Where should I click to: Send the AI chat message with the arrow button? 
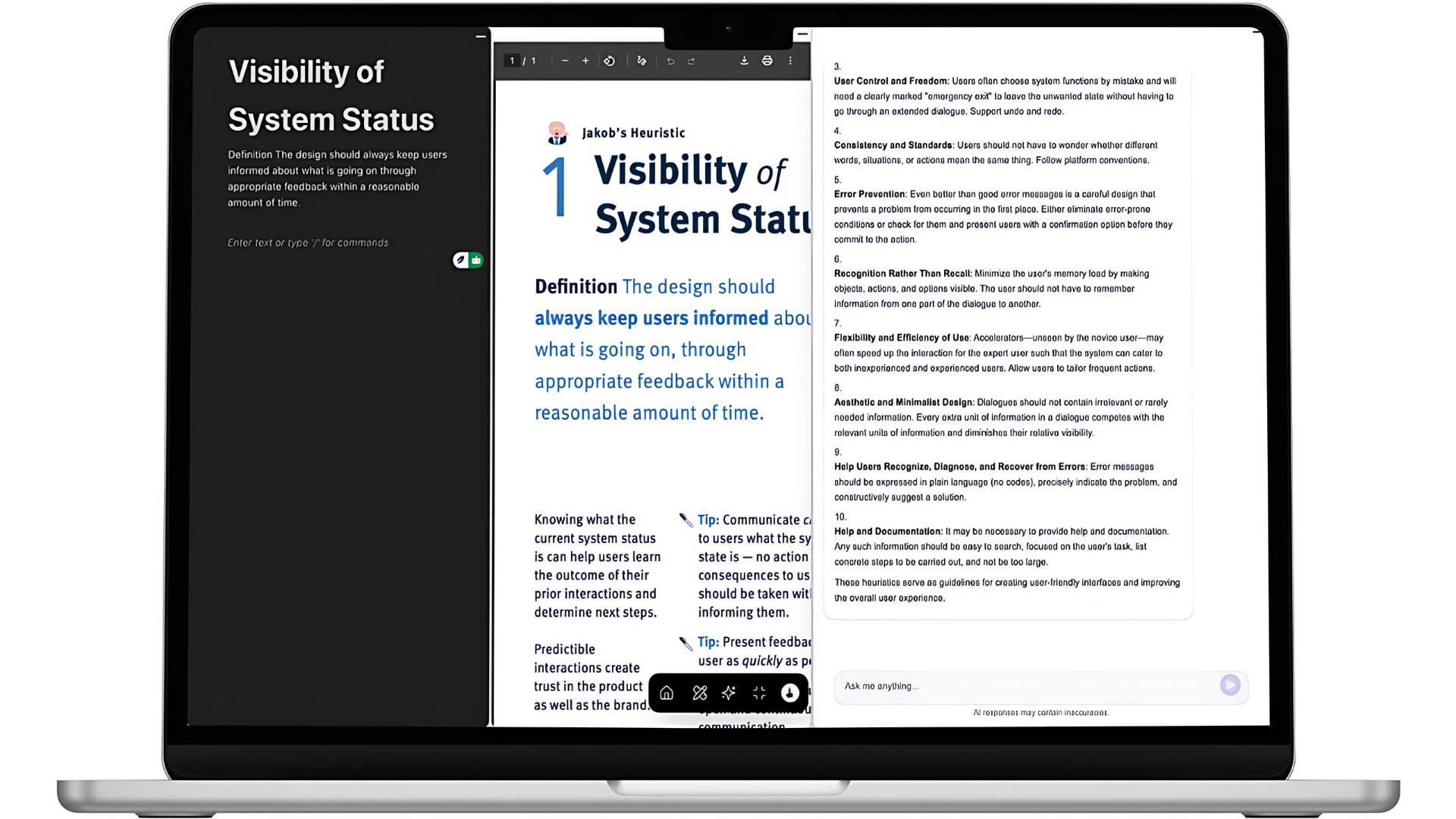coord(1229,686)
